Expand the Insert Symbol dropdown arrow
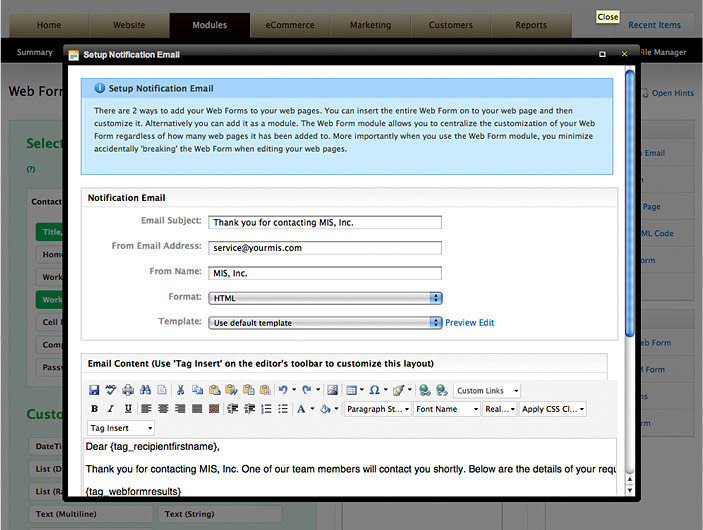 (386, 390)
